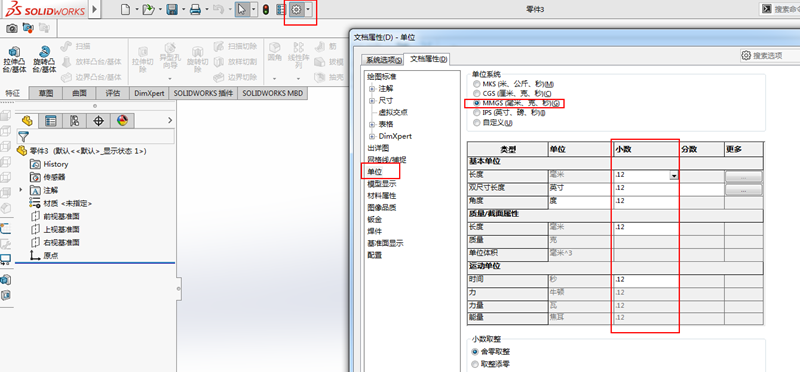The image size is (800, 372).
Task: Click the Save floppy disk icon
Action: click(172, 9)
